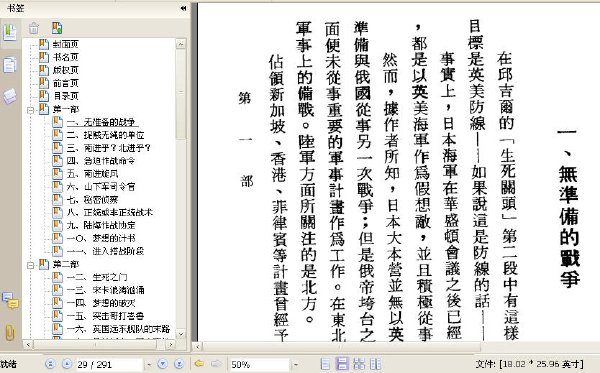Screen dimensions: 600x373
Task: Select the 第一部 bookmark label
Action: [65, 109]
